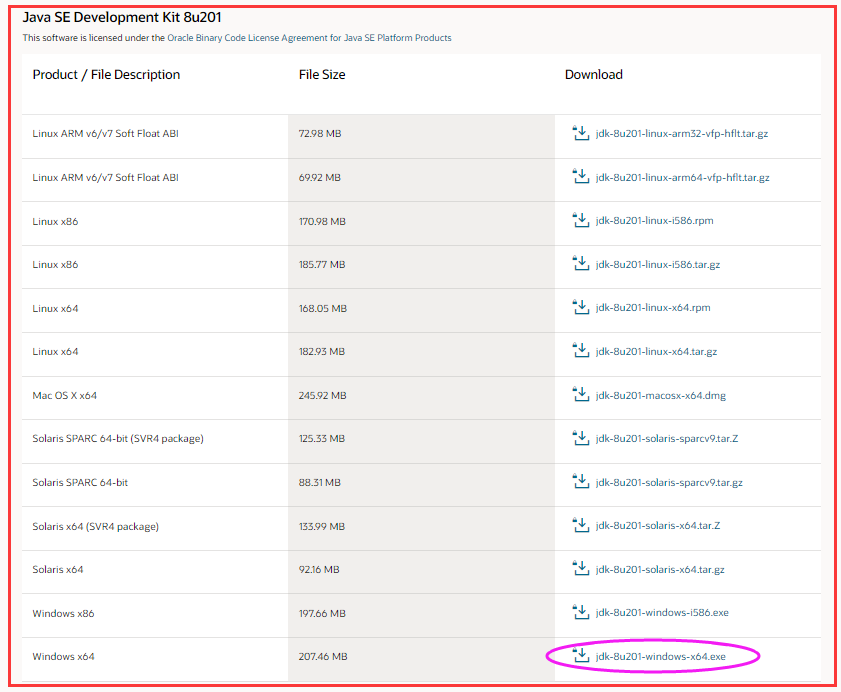This screenshot has height=692, width=841.
Task: Click the 72.98 MB file size
Action: click(320, 134)
